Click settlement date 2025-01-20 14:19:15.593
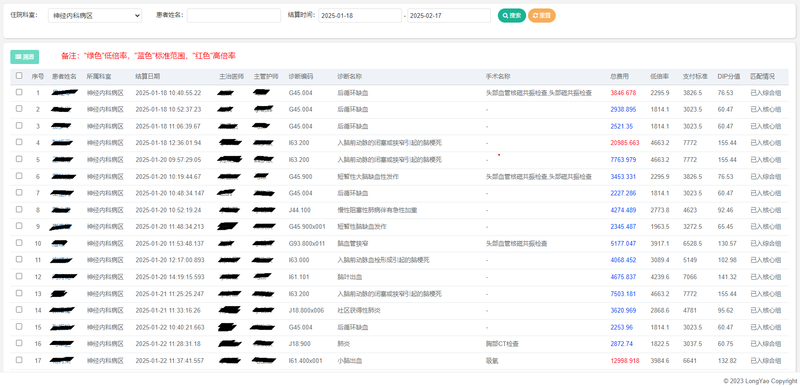 click(169, 277)
